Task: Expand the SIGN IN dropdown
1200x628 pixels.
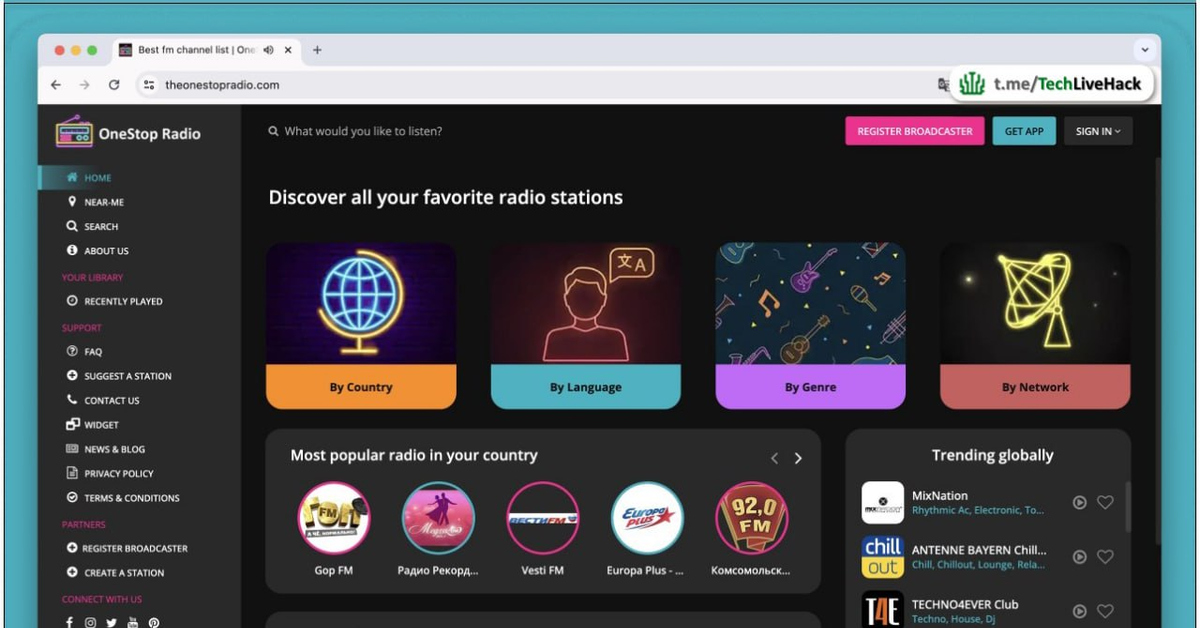Action: [x=1098, y=131]
